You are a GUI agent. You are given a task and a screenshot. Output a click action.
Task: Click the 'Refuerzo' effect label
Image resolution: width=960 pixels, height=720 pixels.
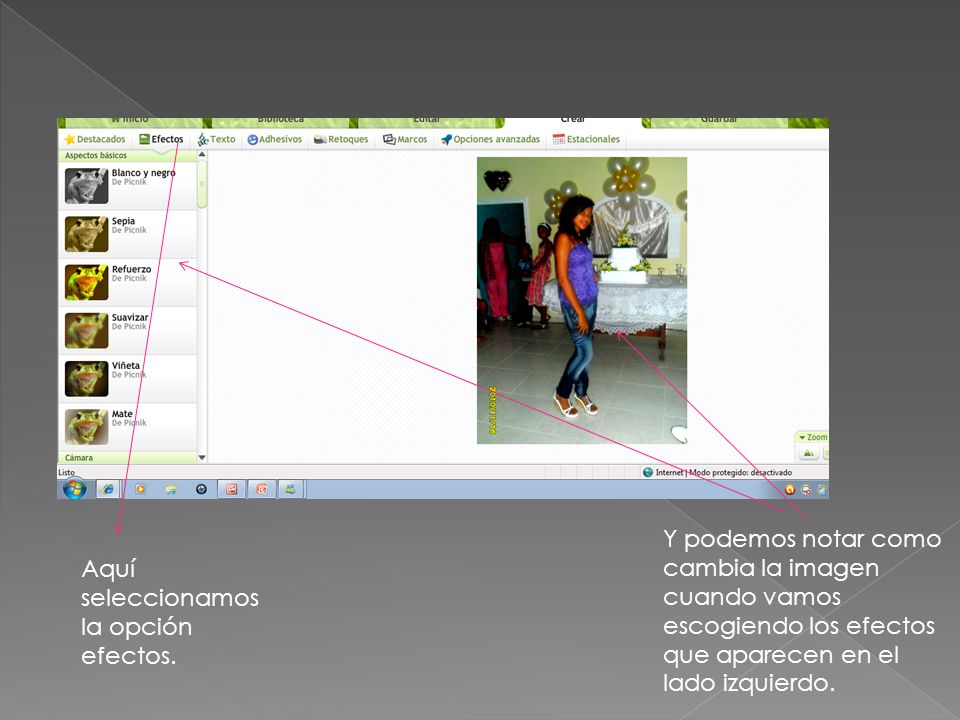click(131, 269)
